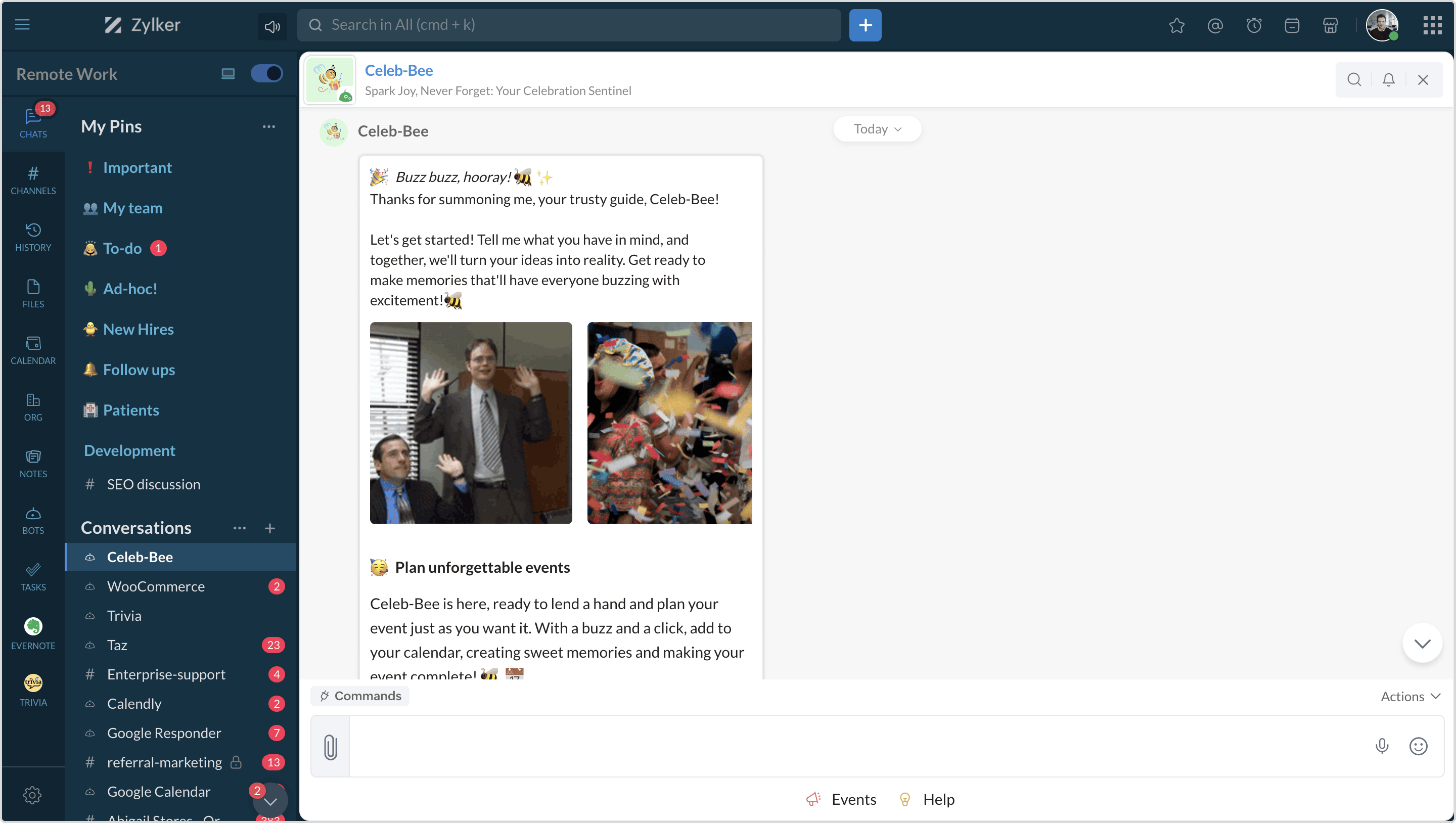This screenshot has width=1456, height=823.
Task: Open top bar calendar icon
Action: (1292, 25)
